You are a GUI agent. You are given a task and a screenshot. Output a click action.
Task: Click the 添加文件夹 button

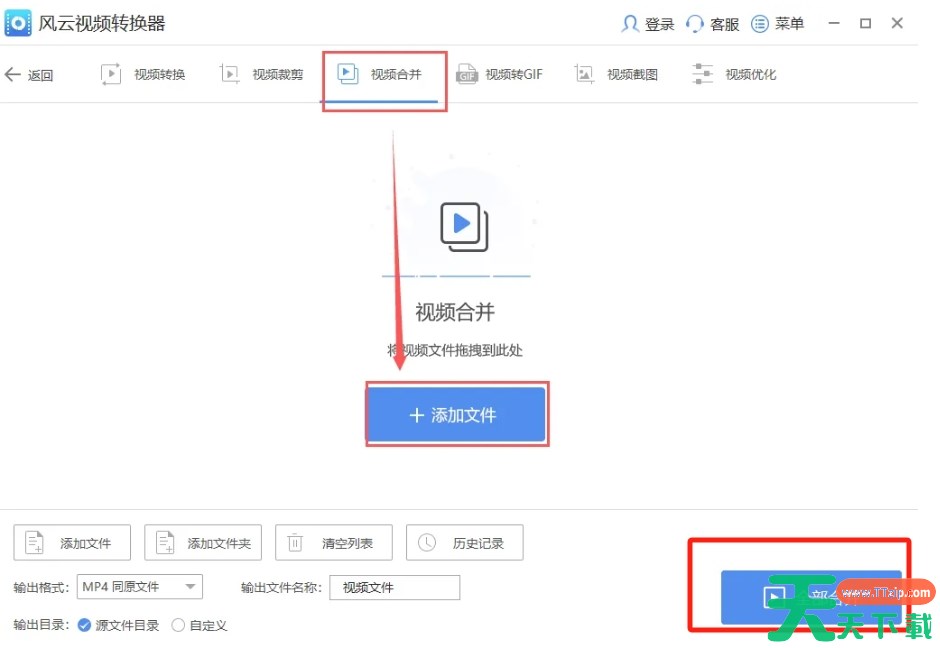[x=204, y=543]
